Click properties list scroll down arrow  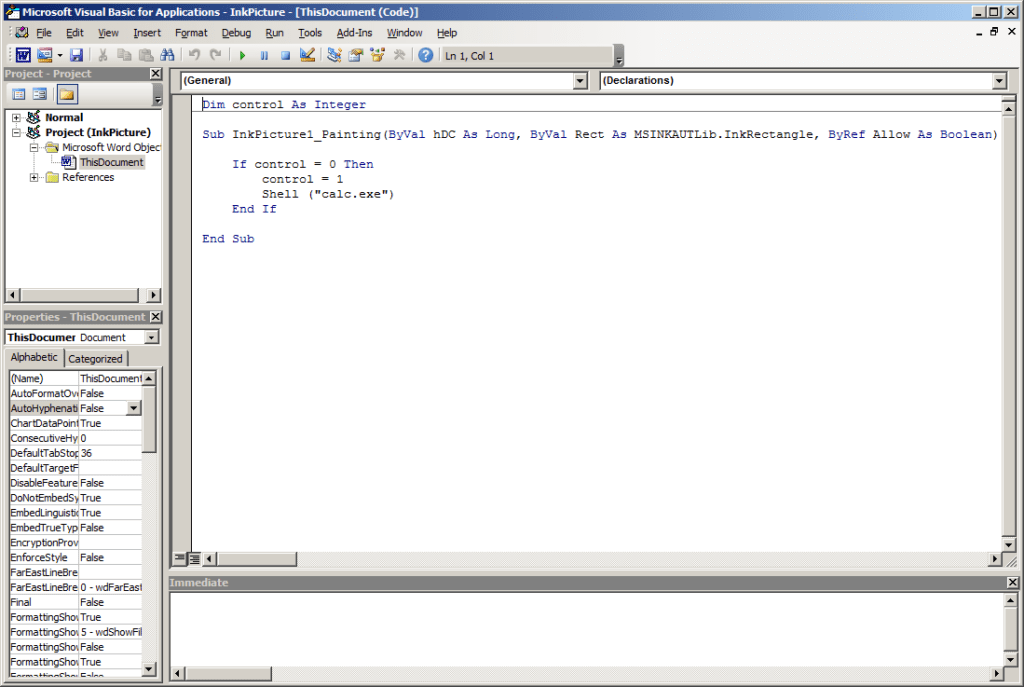click(x=149, y=669)
